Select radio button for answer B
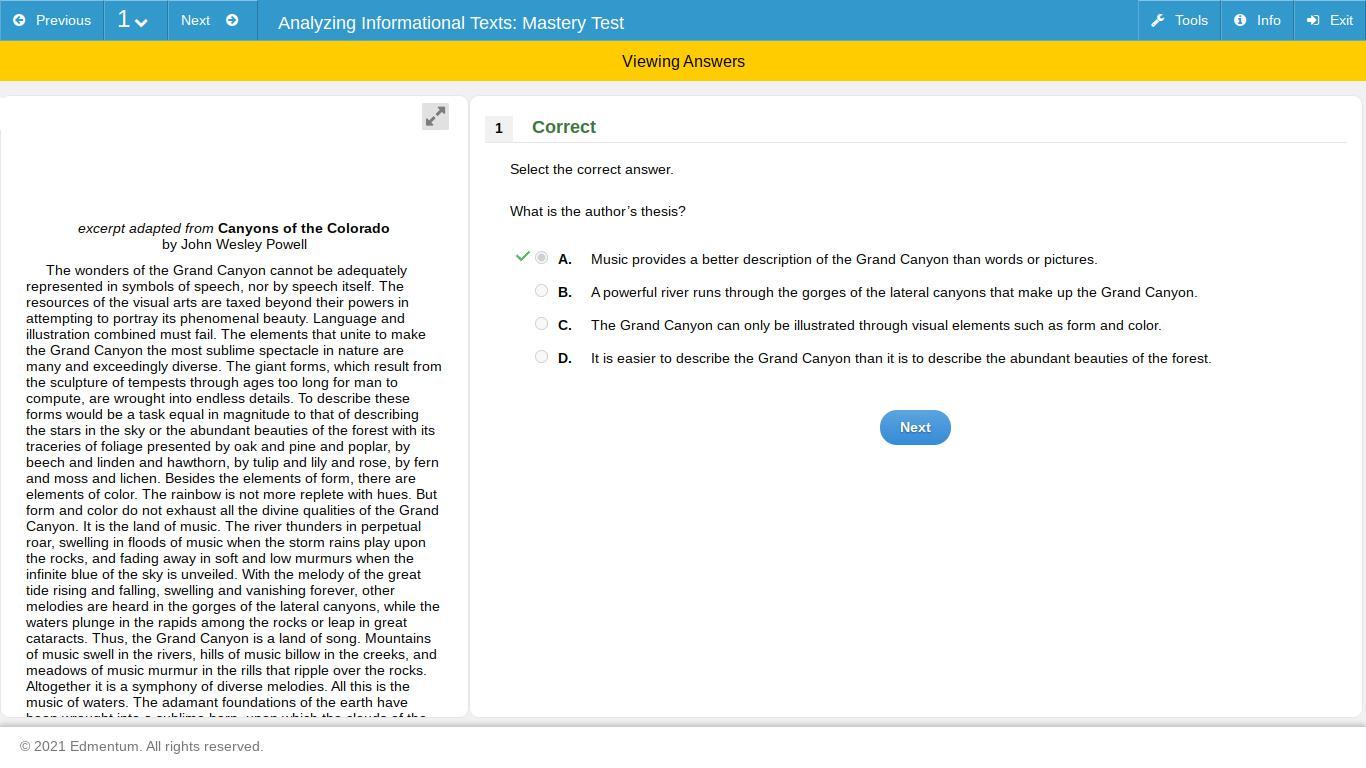The image size is (1366, 768). coord(541,291)
